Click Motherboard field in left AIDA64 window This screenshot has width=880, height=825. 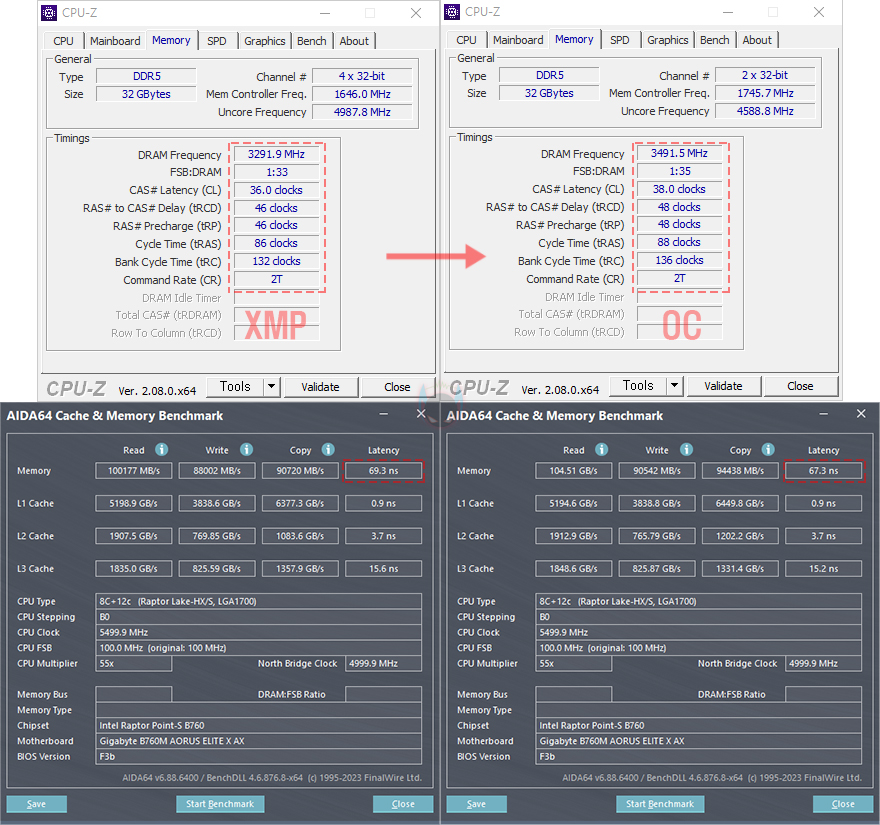(x=259, y=741)
